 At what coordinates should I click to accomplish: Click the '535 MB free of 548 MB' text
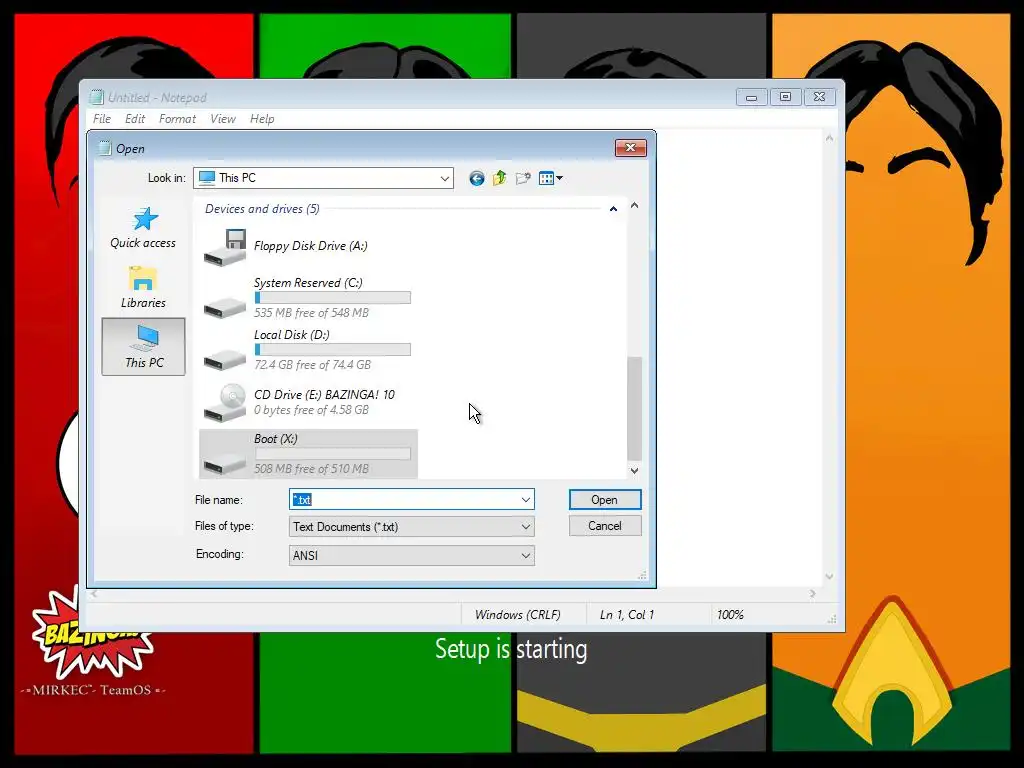coord(312,313)
